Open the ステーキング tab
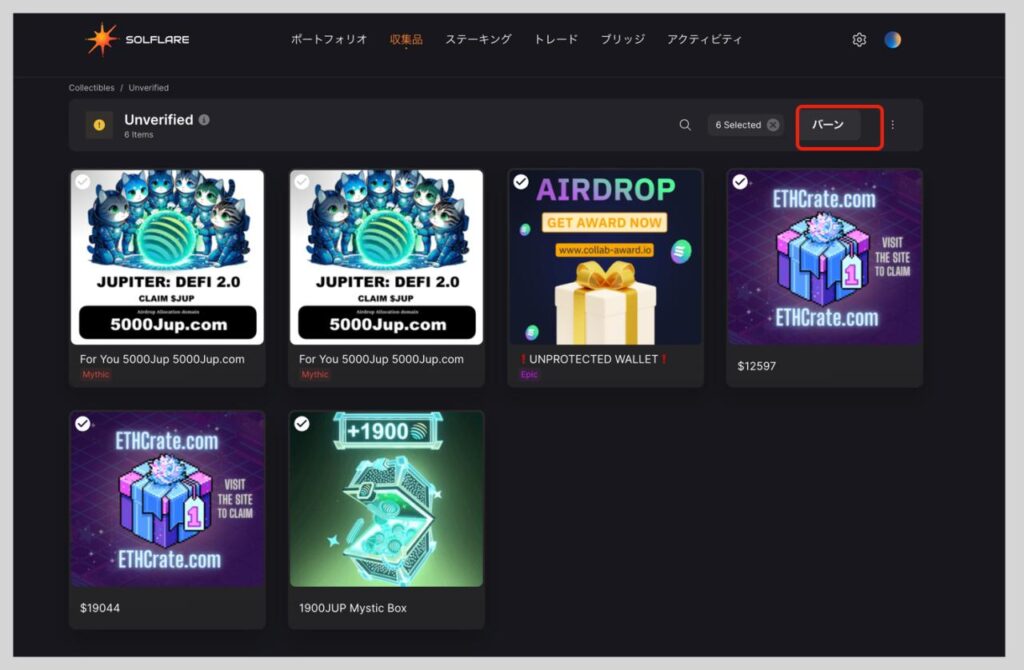1024x670 pixels. [478, 39]
